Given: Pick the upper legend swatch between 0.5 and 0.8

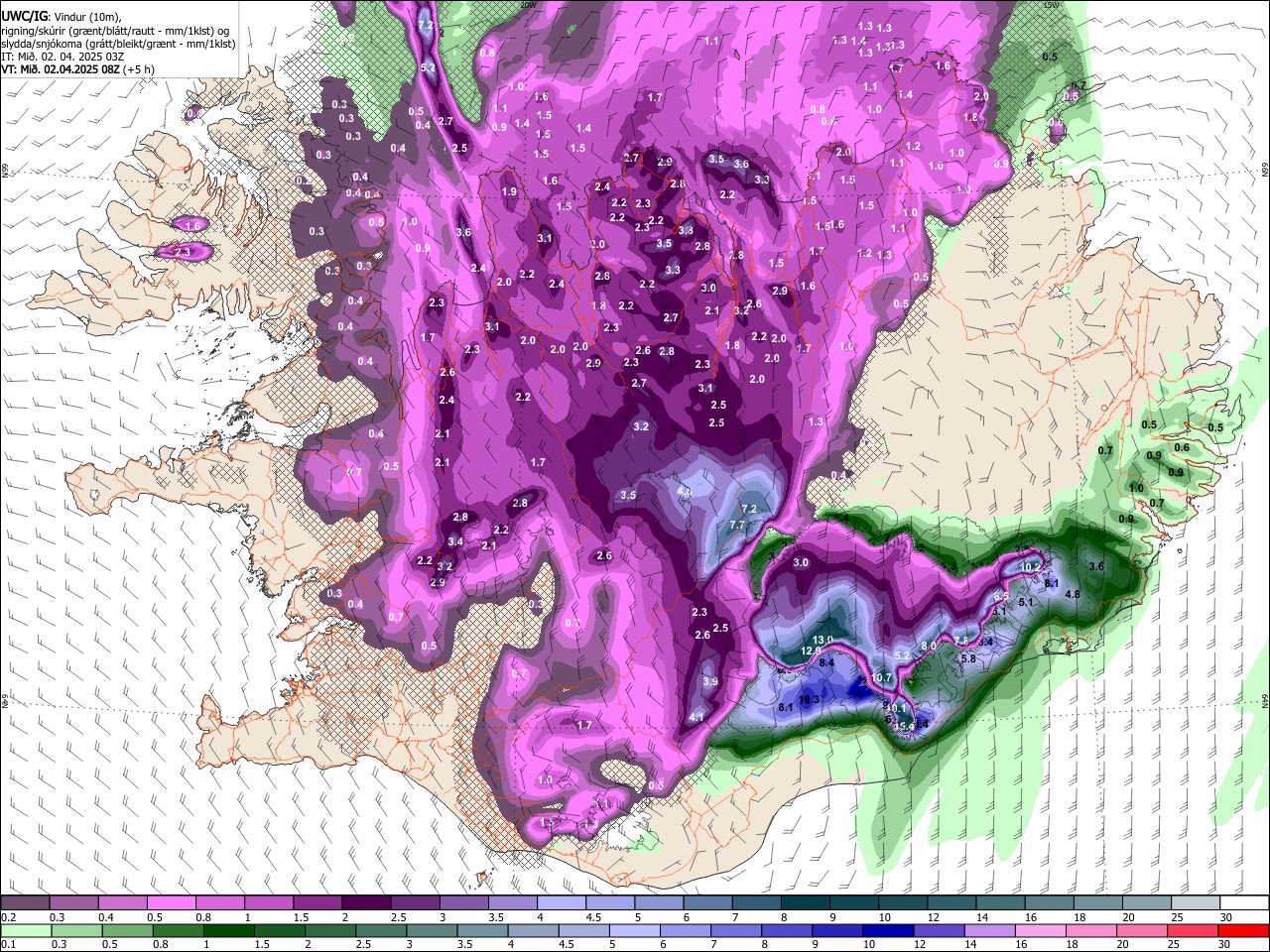Looking at the screenshot, I should click(x=171, y=902).
